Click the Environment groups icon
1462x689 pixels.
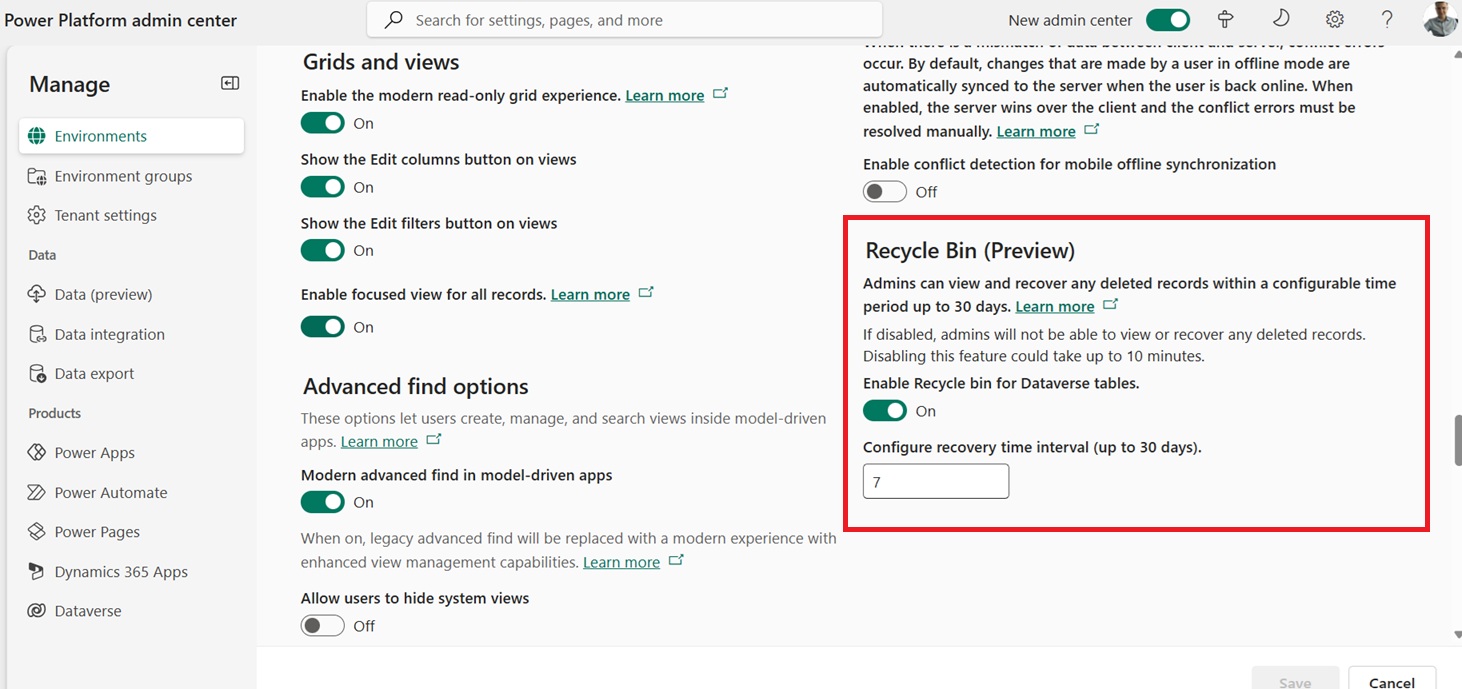[x=37, y=176]
